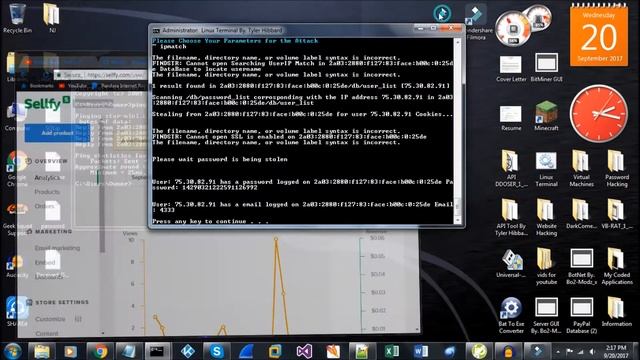Launch Word from the taskbar
The height and width of the screenshot is (360, 640).
click(x=420, y=351)
